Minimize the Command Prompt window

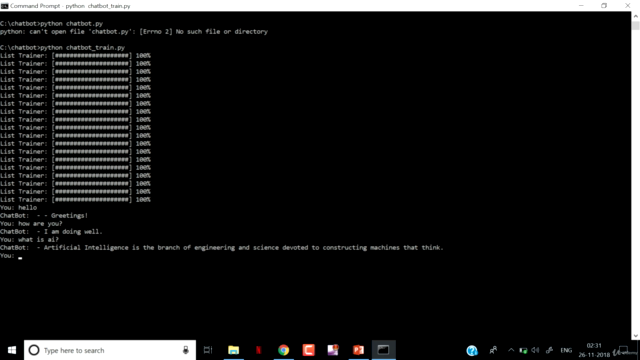pos(581,6)
